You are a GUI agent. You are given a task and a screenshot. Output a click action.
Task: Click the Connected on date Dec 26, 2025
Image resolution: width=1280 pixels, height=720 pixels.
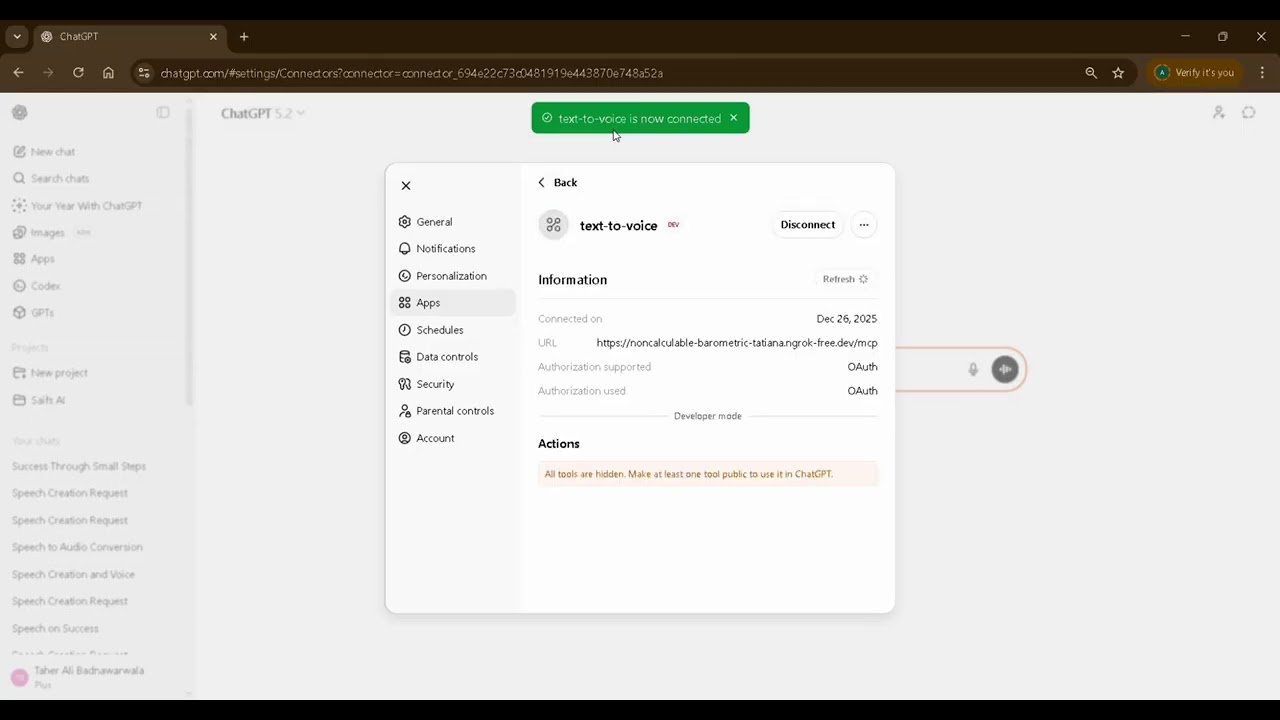point(847,319)
